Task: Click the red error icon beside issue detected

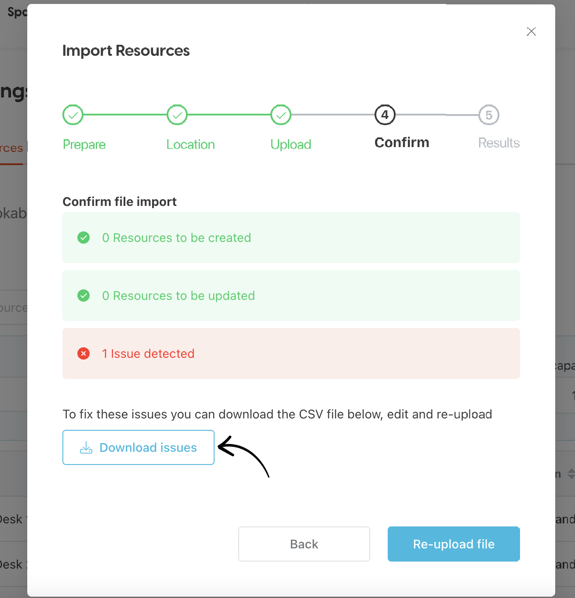Action: (84, 354)
